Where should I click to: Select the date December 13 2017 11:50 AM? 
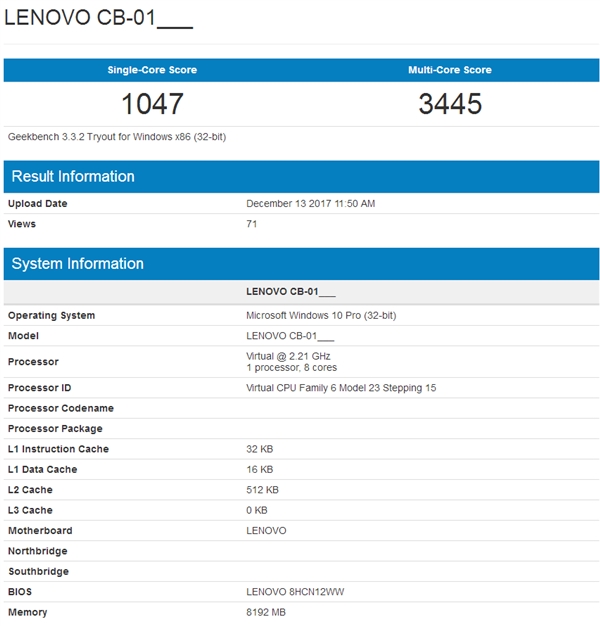pyautogui.click(x=311, y=204)
